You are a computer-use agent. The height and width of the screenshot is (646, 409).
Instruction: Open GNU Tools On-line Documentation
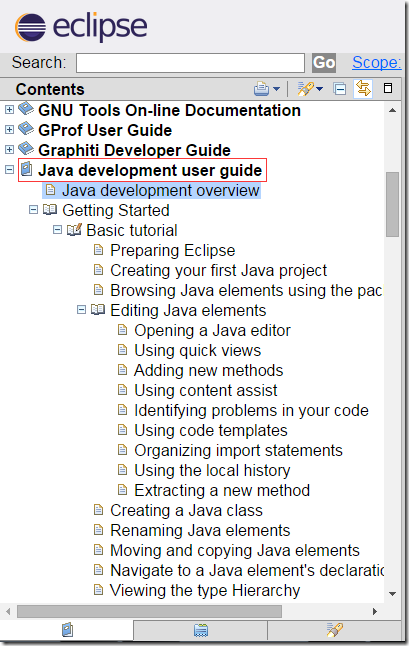click(169, 110)
